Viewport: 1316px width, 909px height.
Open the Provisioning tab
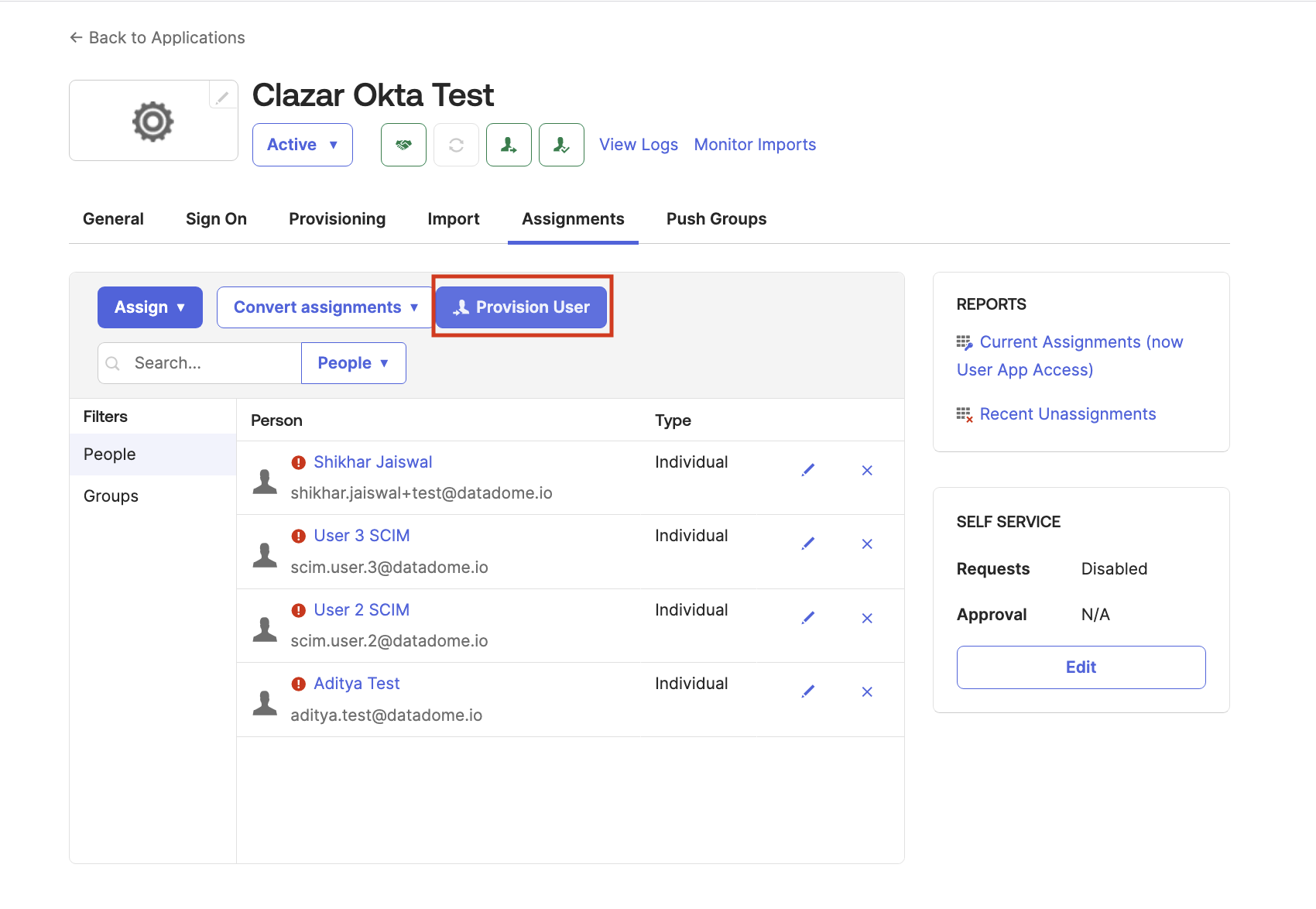pos(338,219)
